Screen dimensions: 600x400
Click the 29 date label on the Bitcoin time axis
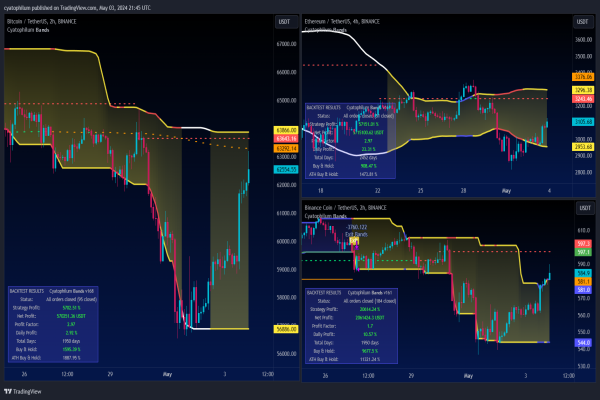pyautogui.click(x=110, y=374)
